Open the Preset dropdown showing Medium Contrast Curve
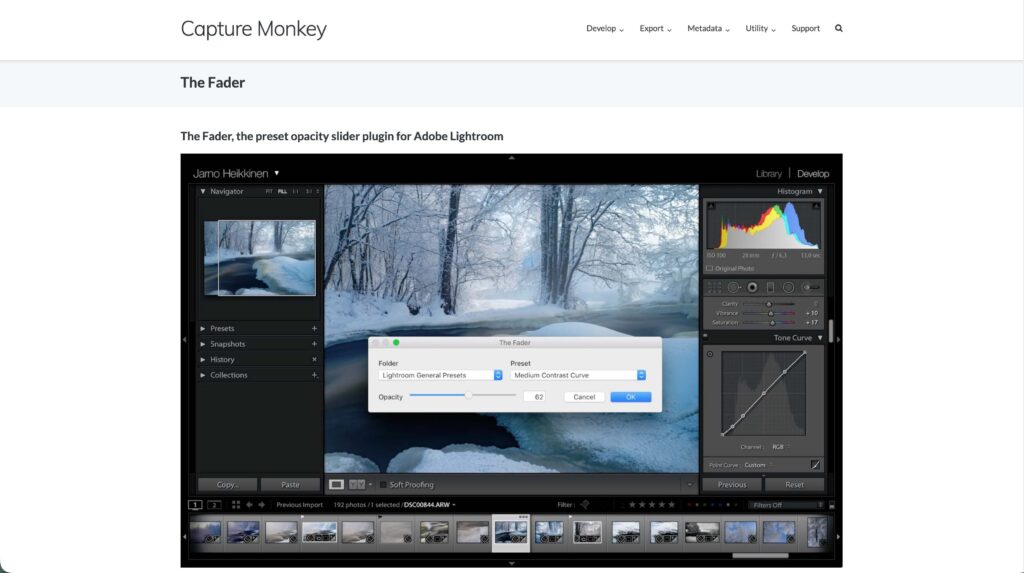1024x573 pixels. pos(578,375)
